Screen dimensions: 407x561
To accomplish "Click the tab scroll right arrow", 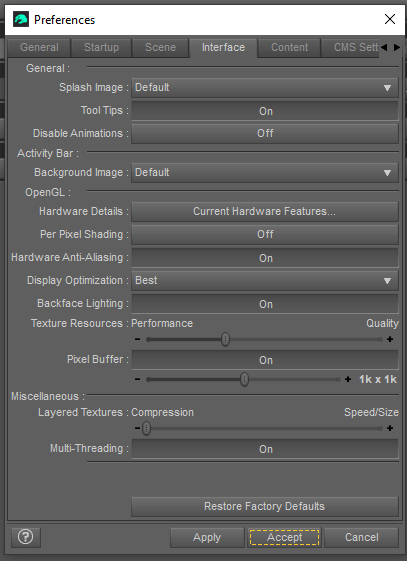I will click(397, 48).
